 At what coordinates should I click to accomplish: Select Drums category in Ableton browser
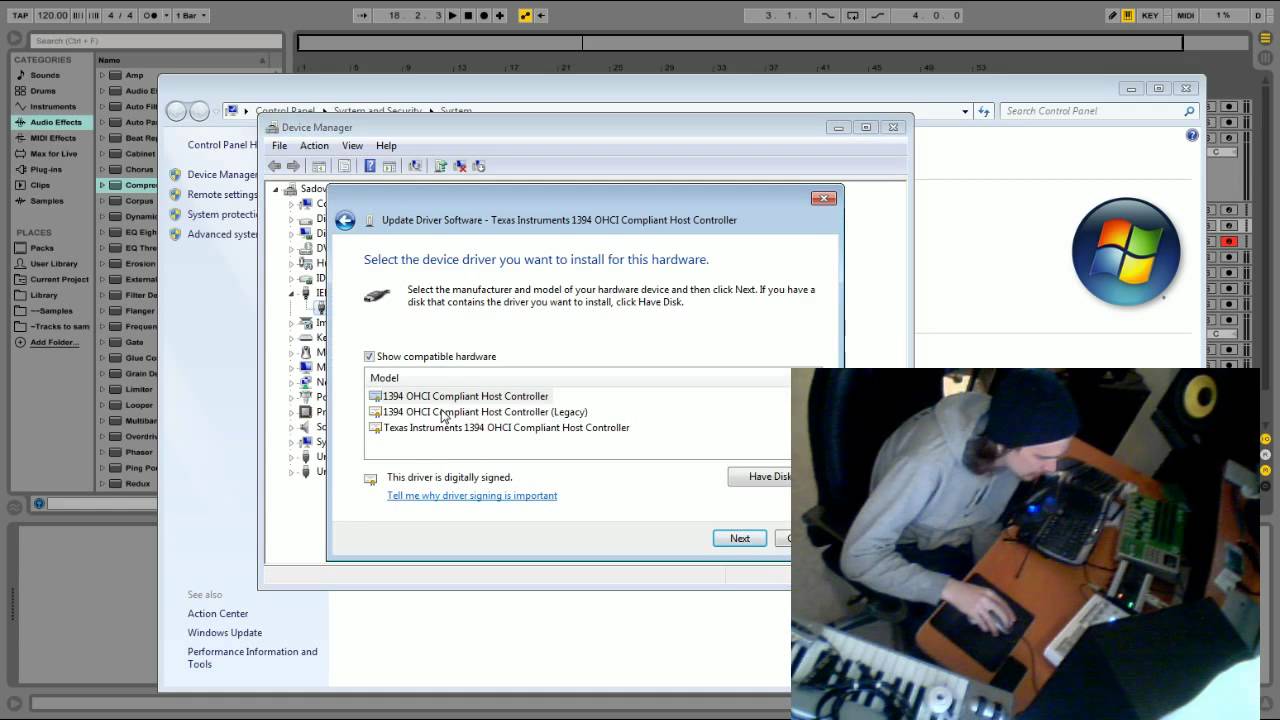[x=43, y=91]
